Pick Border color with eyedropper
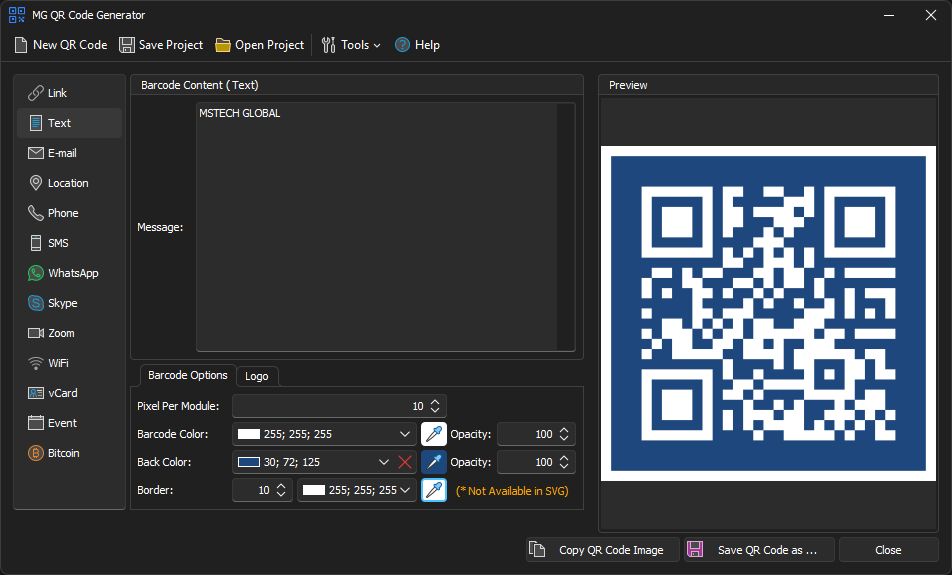Image resolution: width=952 pixels, height=575 pixels. click(x=434, y=490)
